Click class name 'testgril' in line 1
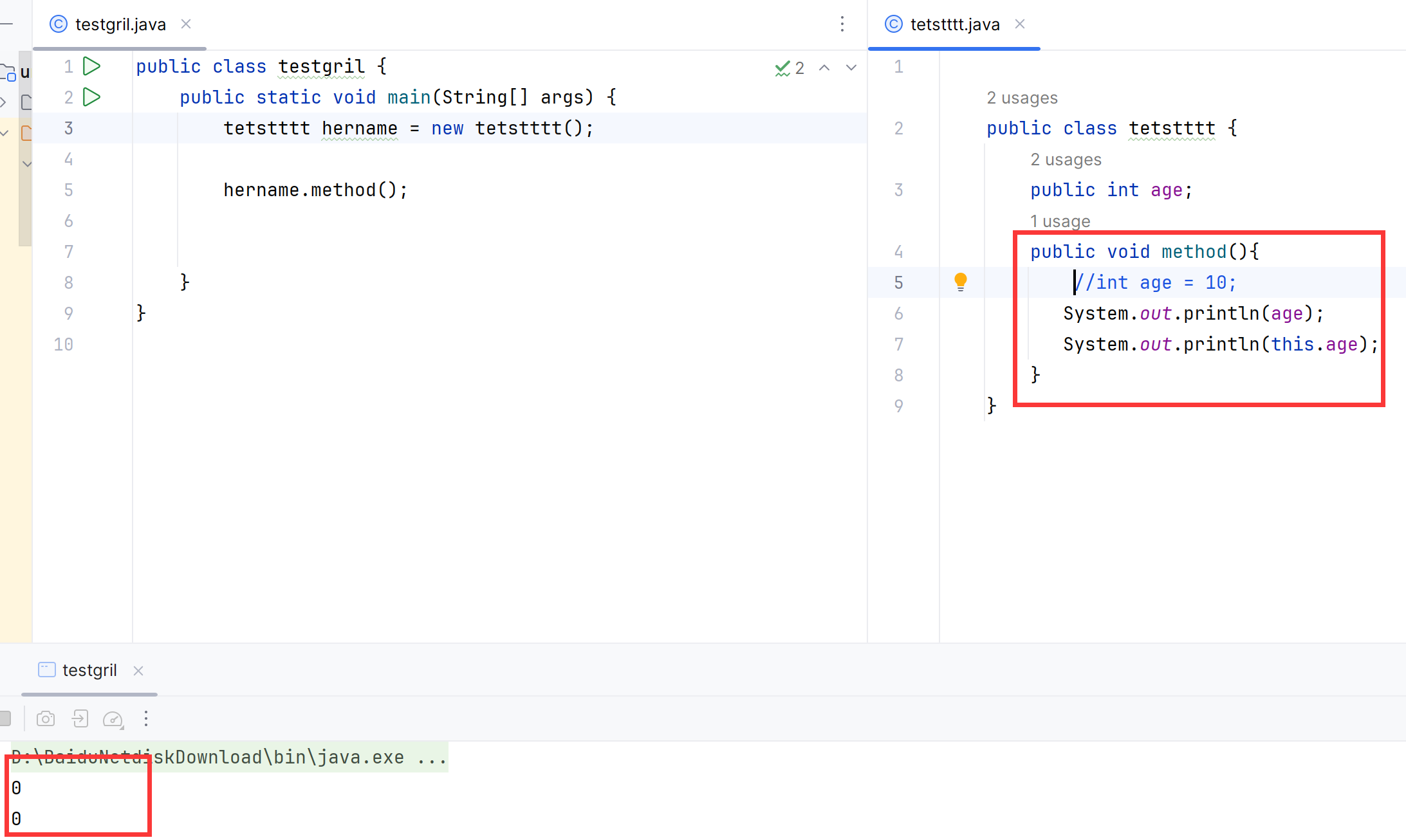 click(x=322, y=67)
